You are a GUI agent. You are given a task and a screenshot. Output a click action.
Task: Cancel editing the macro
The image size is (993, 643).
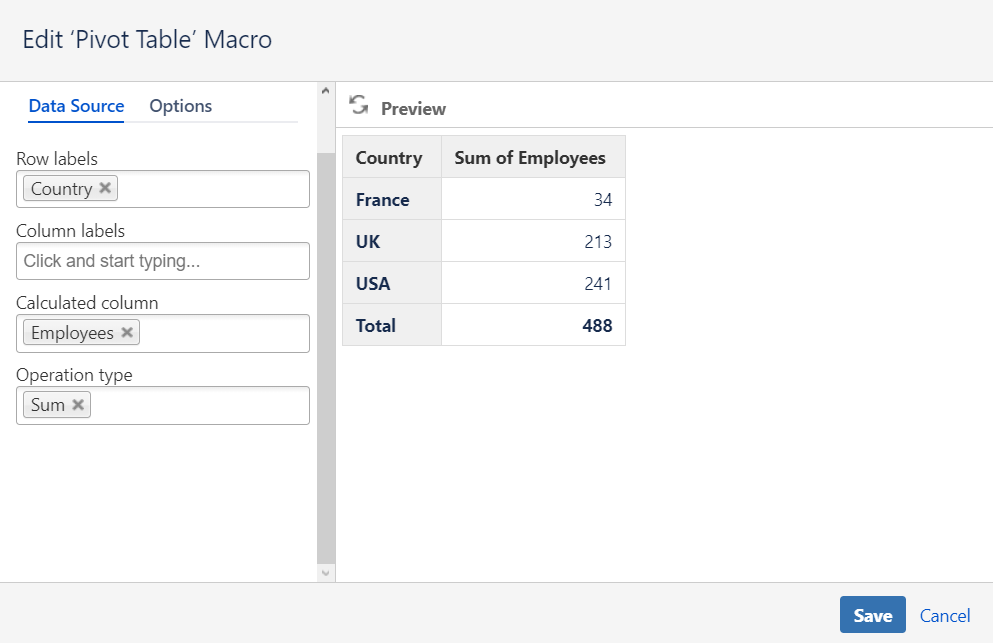click(945, 615)
